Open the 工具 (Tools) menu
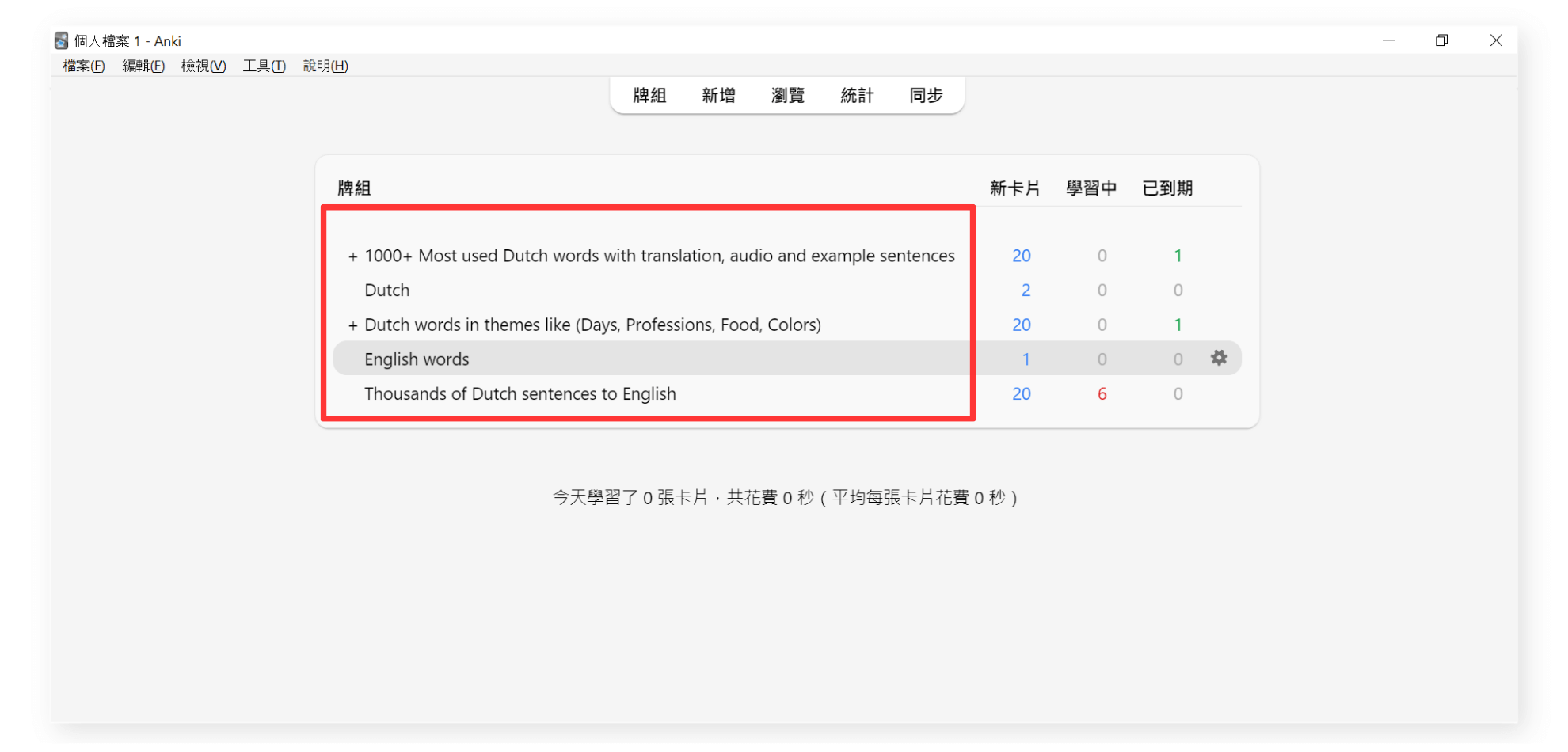This screenshot has width=1568, height=752. pos(264,66)
